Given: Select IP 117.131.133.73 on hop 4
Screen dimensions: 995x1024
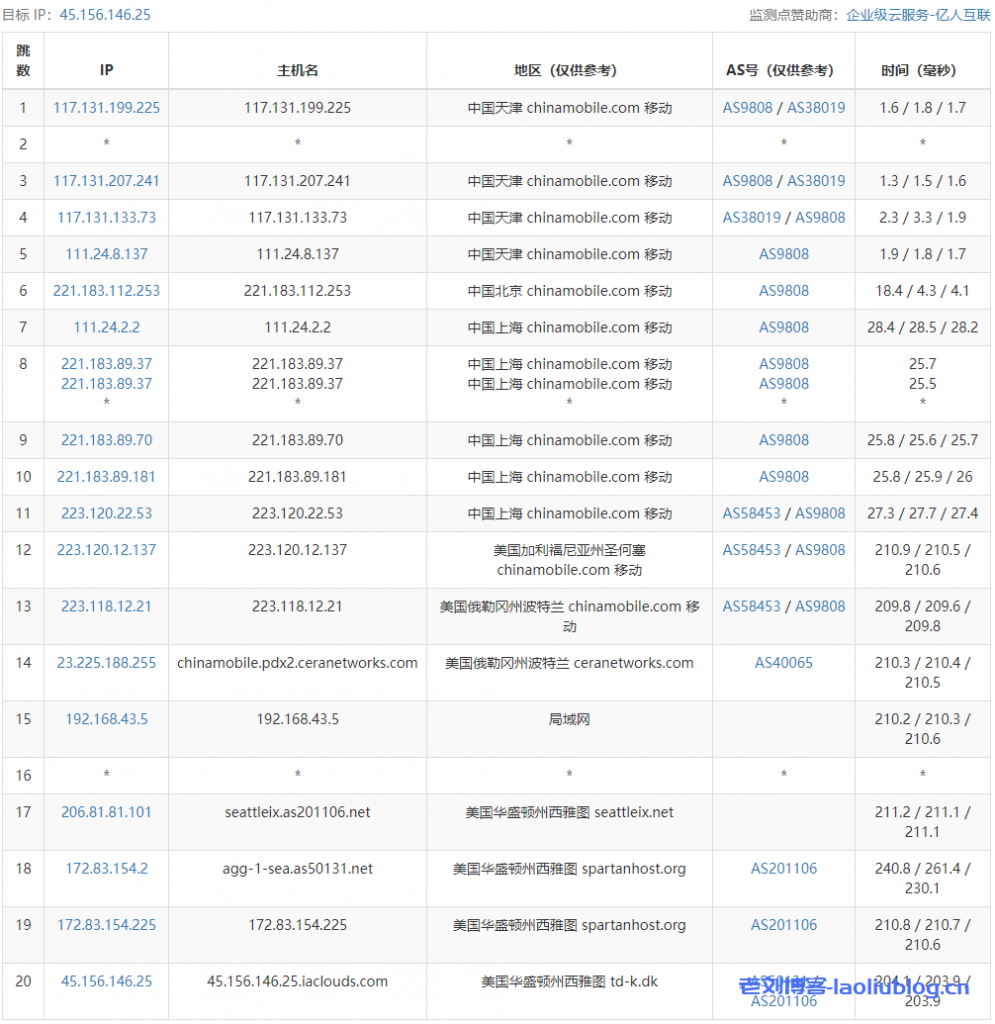Looking at the screenshot, I should click(106, 217).
